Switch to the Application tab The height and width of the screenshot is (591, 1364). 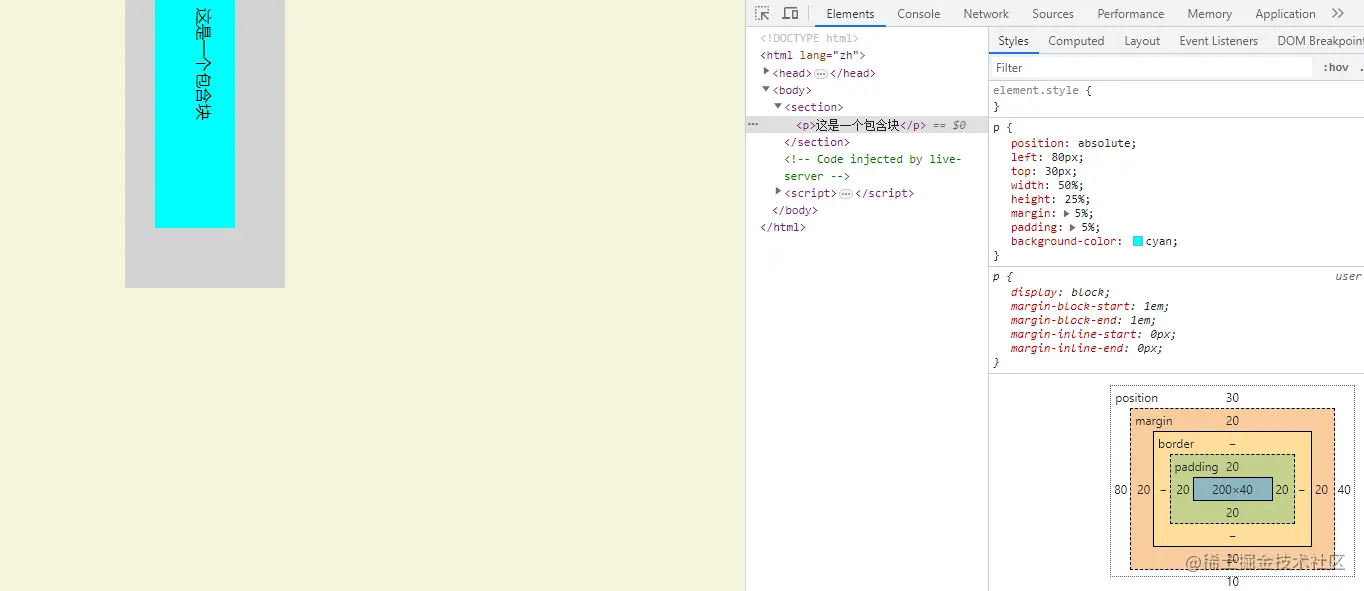pos(1285,14)
